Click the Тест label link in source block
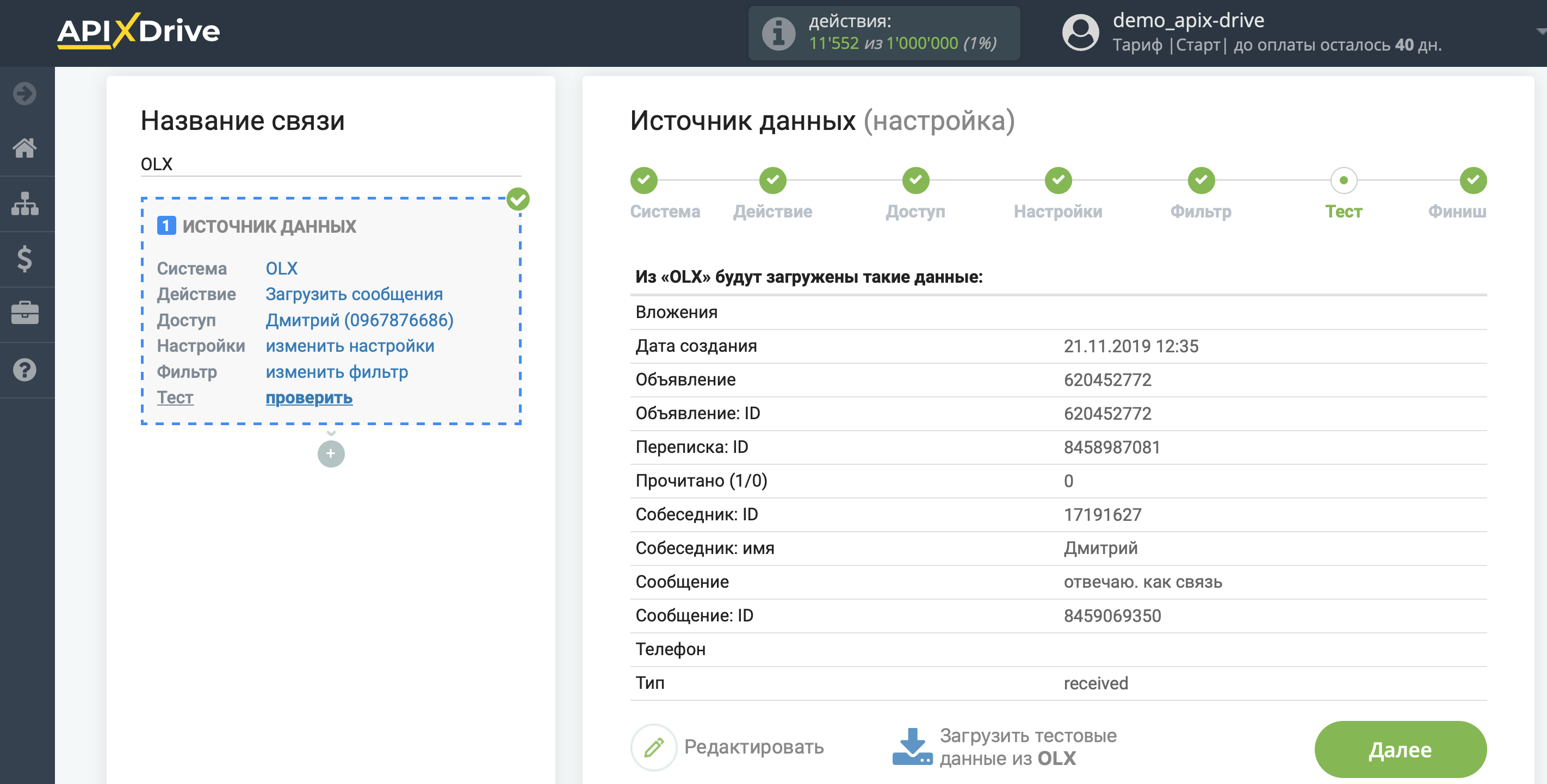The width and height of the screenshot is (1547, 784). [175, 397]
